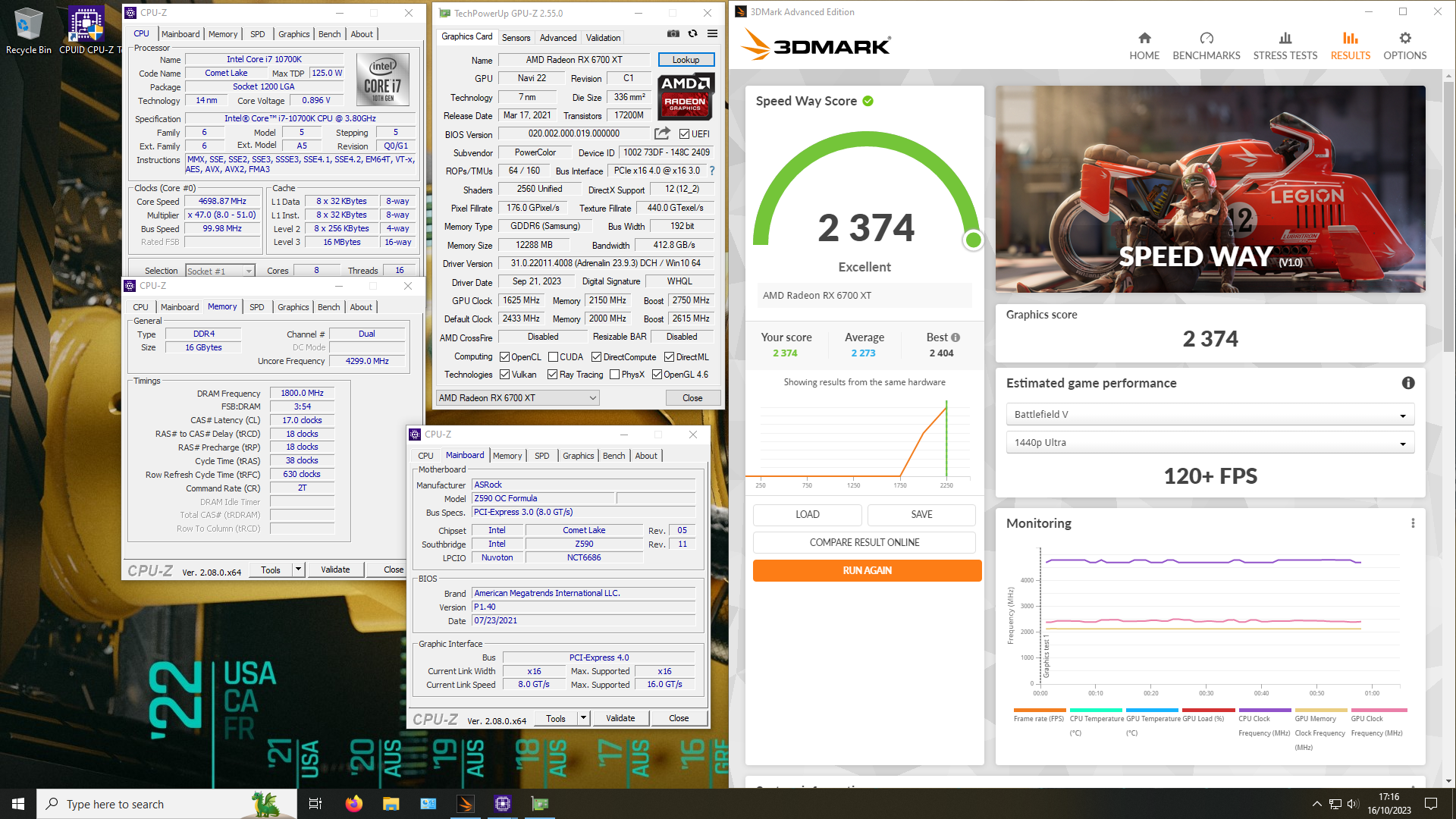Open the Monitoring three-dot menu
This screenshot has height=819, width=1456.
pos(1413,523)
